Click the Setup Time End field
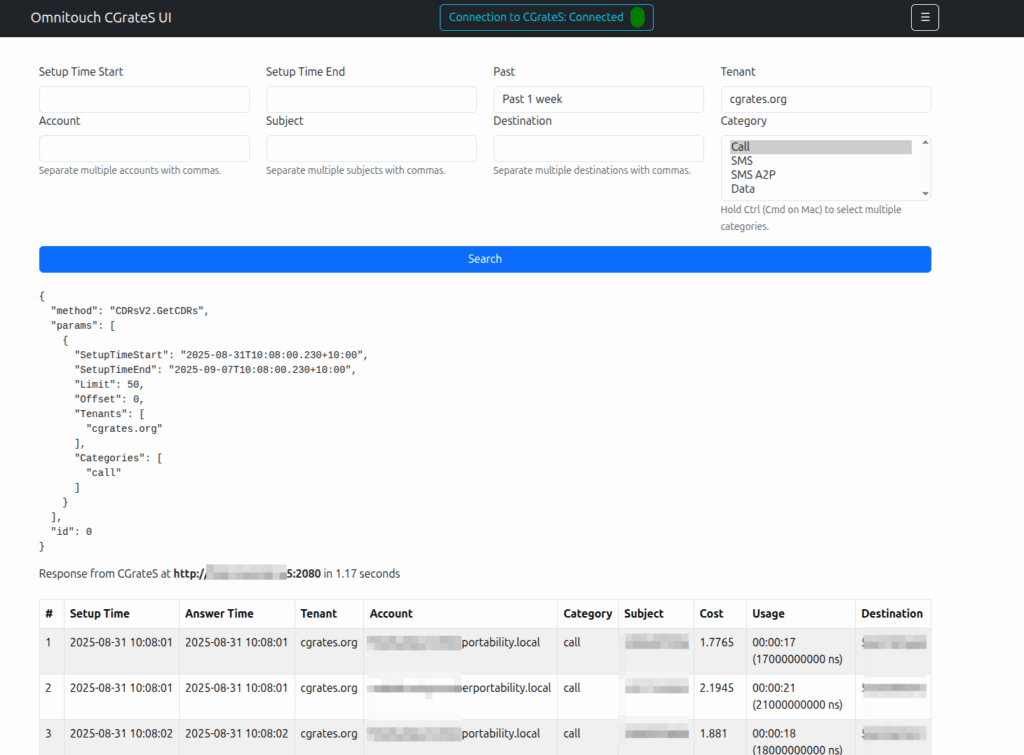1024x755 pixels. tap(371, 99)
